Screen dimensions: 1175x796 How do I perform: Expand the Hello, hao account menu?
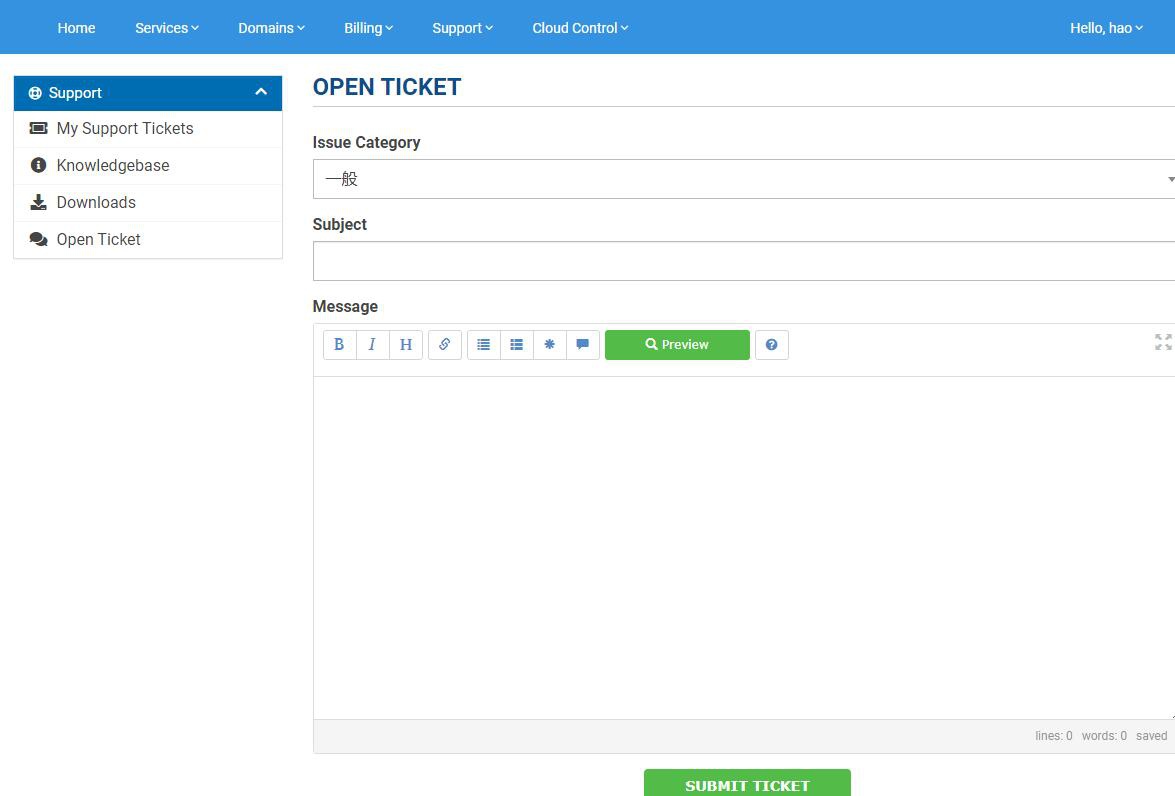[1106, 28]
